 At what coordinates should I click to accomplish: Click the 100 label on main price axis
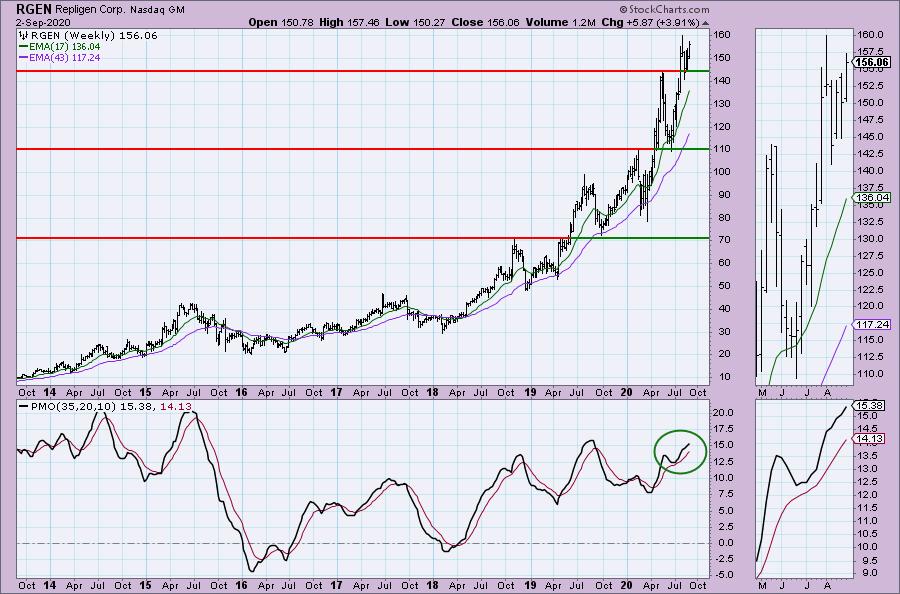[721, 172]
